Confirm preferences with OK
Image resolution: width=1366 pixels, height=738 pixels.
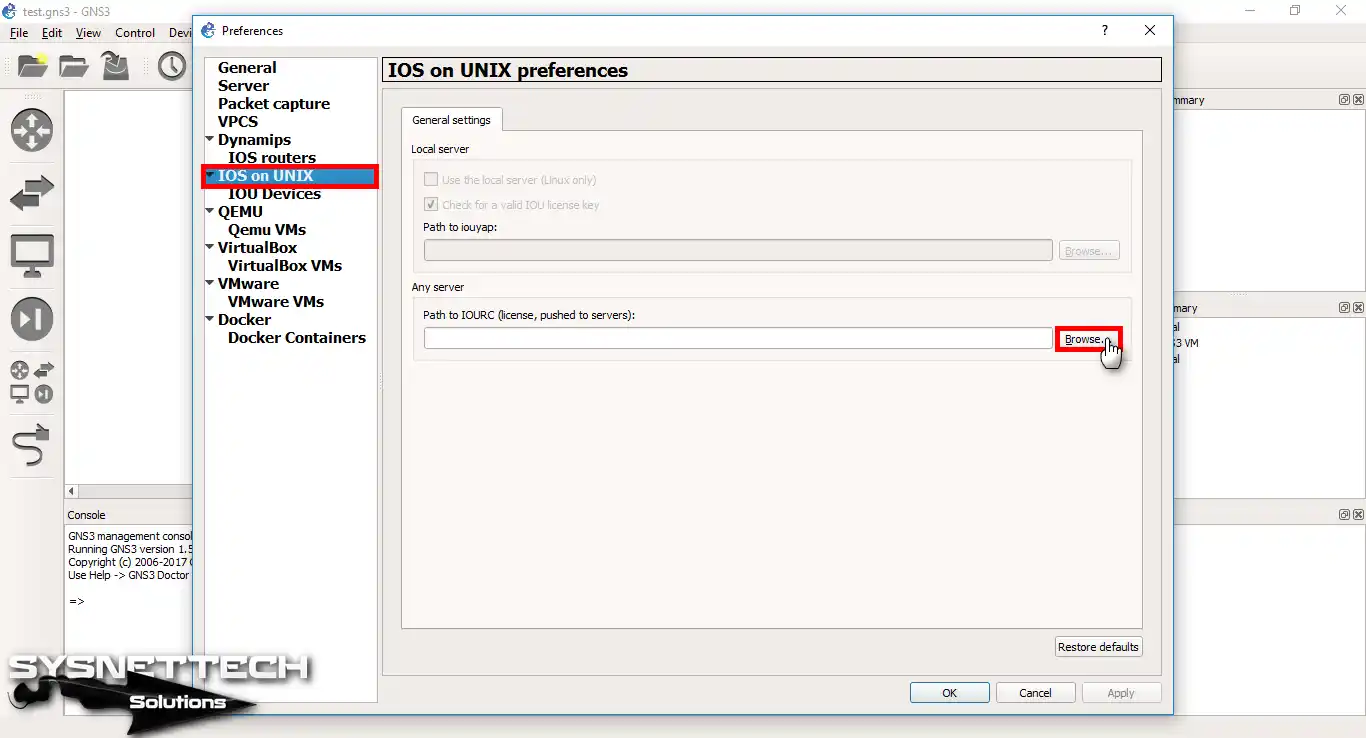pos(950,693)
